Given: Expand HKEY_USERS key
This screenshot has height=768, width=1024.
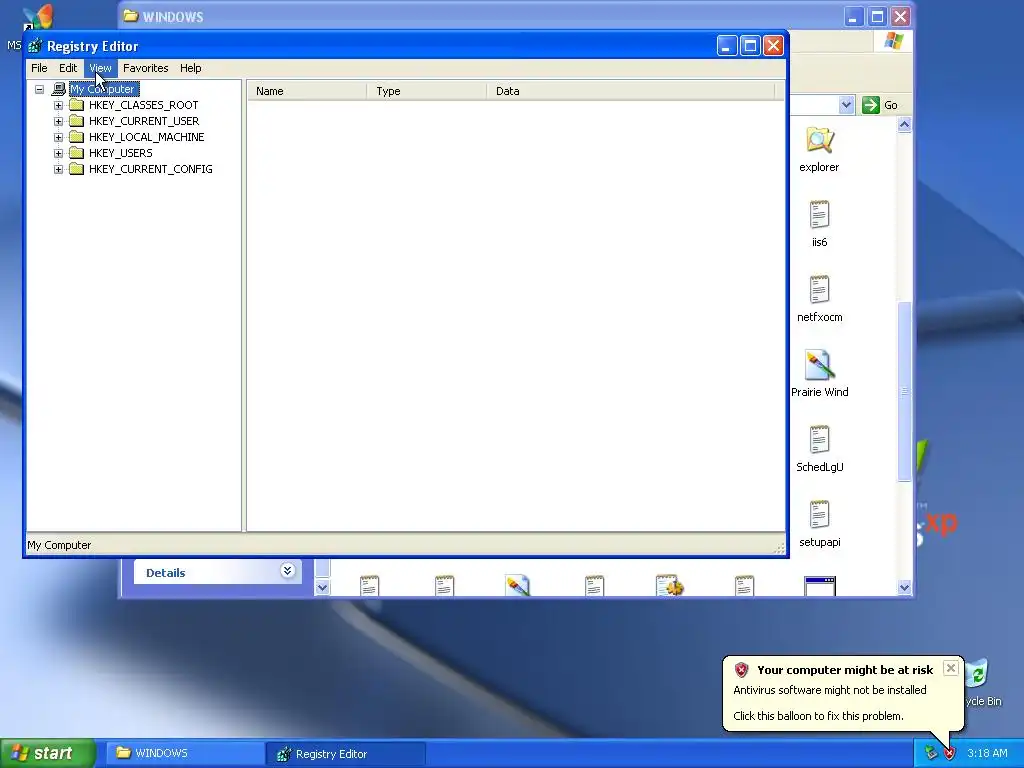Looking at the screenshot, I should click(x=58, y=153).
